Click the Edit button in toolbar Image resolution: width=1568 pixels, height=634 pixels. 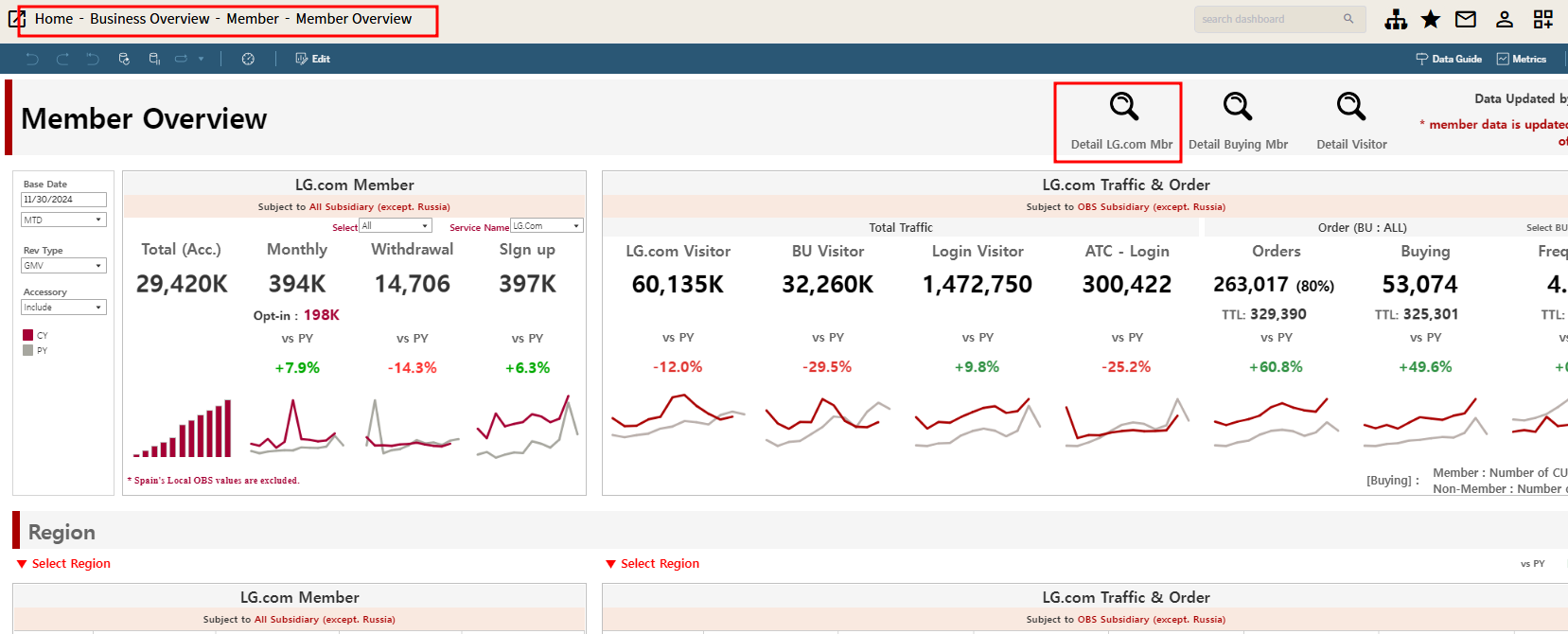pos(313,59)
